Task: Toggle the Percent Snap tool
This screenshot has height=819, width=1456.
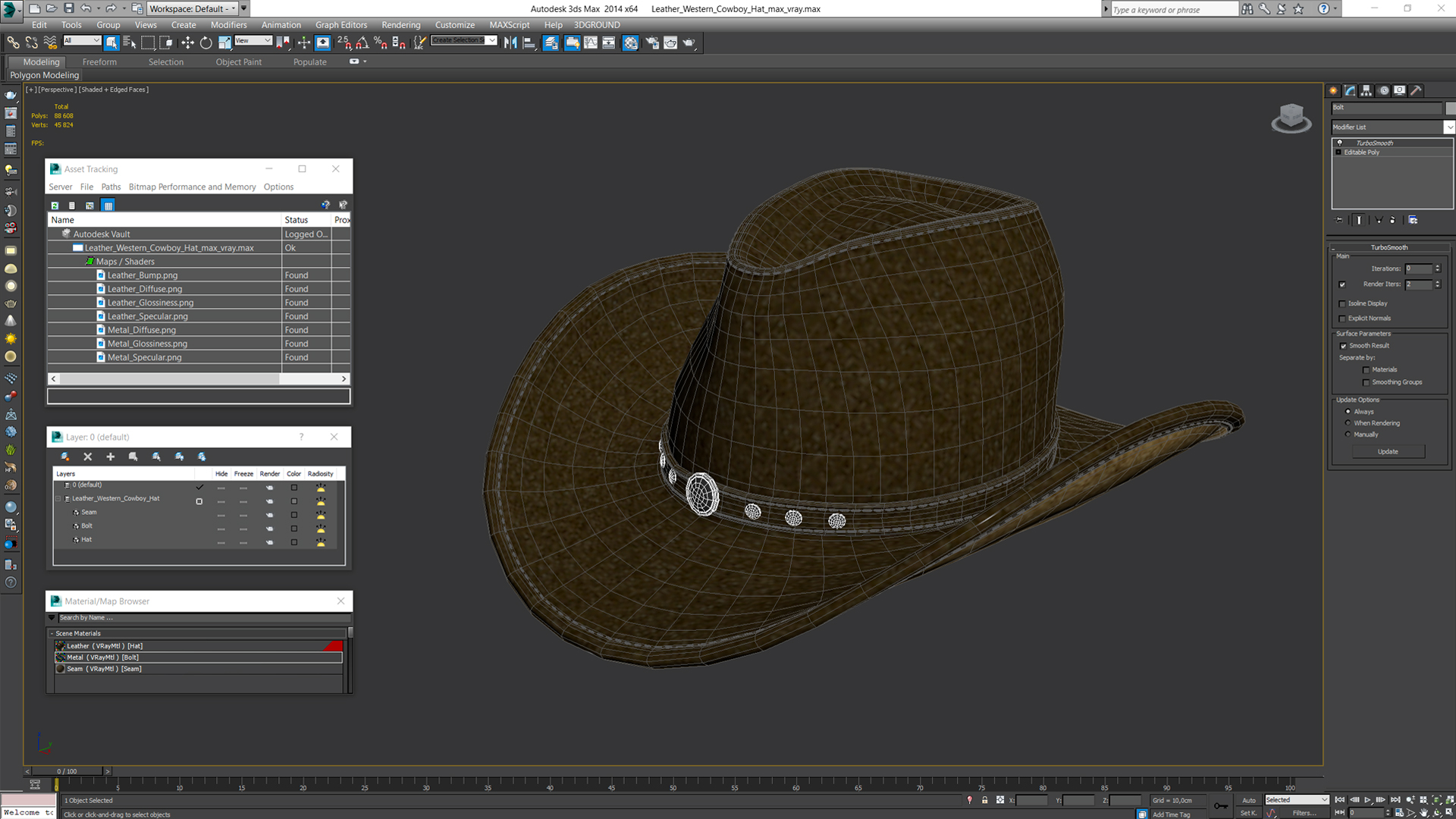Action: (381, 42)
